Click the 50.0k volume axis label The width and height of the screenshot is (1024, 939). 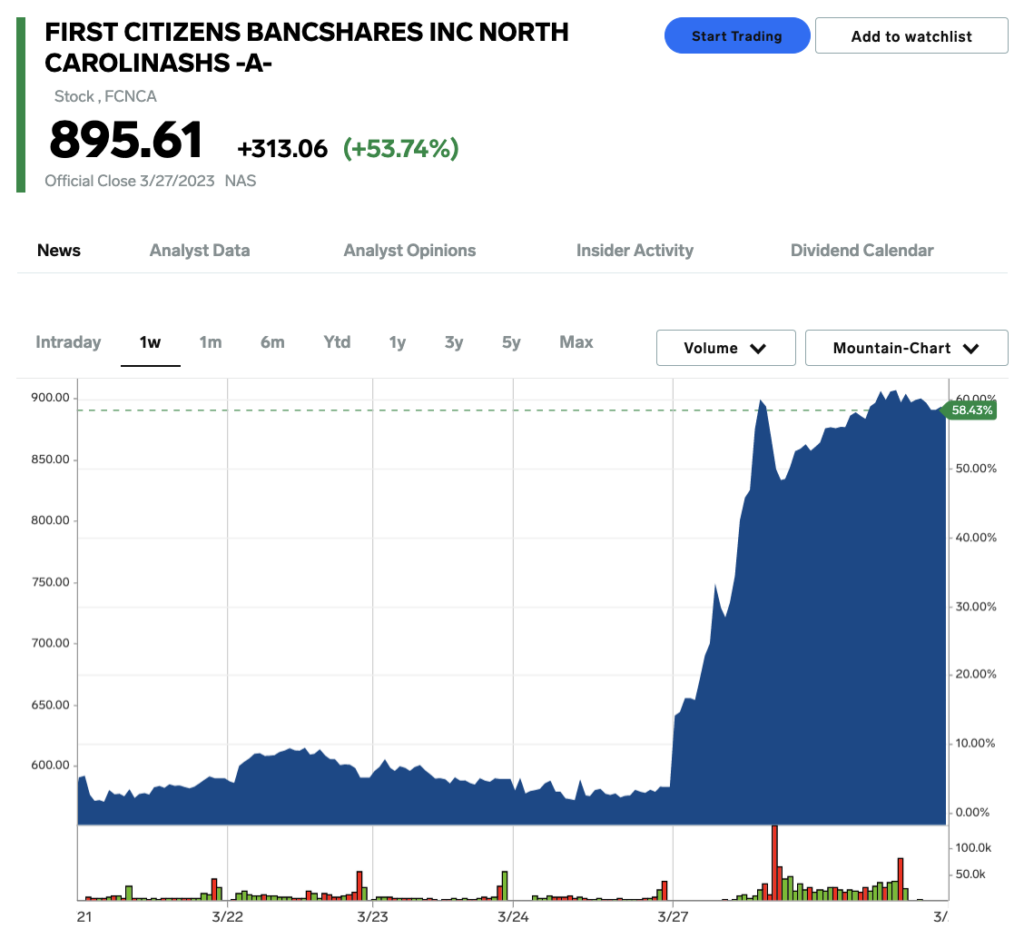[970, 874]
